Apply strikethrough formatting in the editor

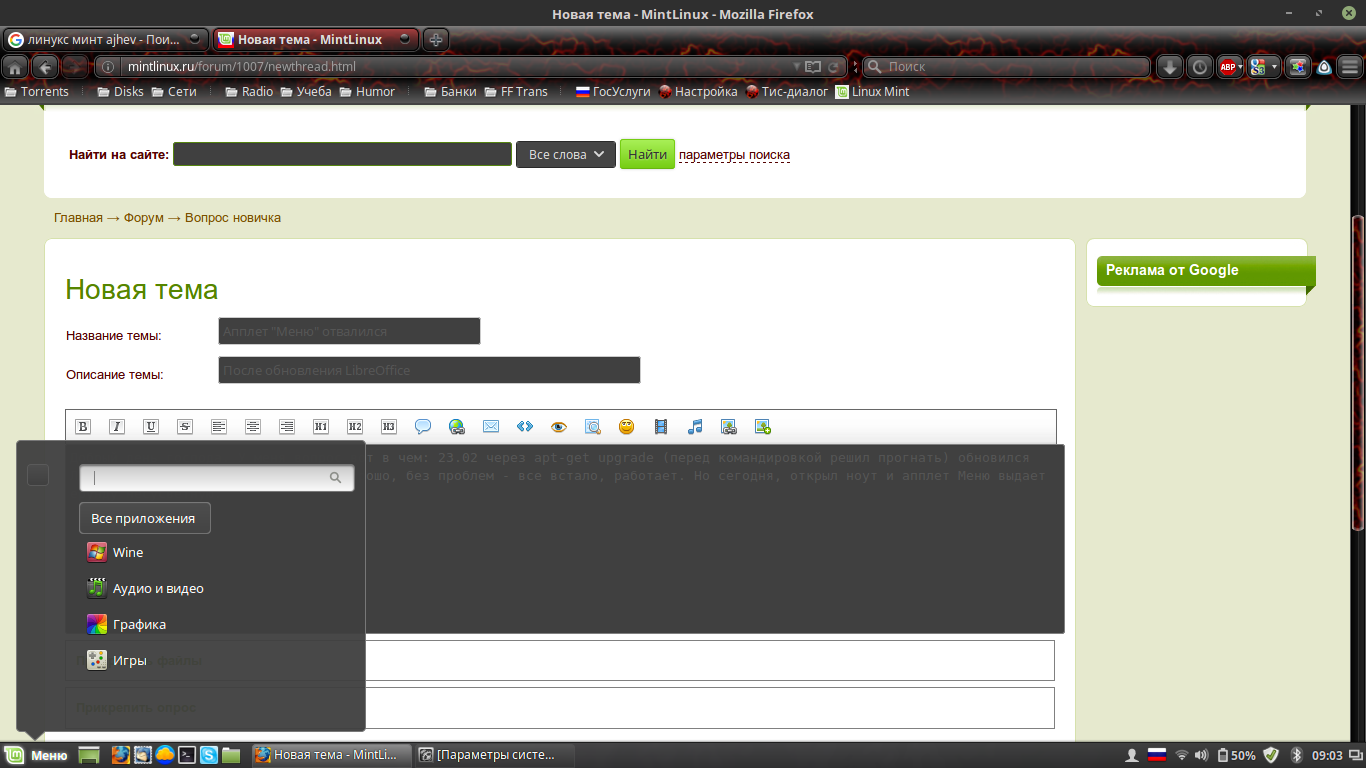[185, 427]
